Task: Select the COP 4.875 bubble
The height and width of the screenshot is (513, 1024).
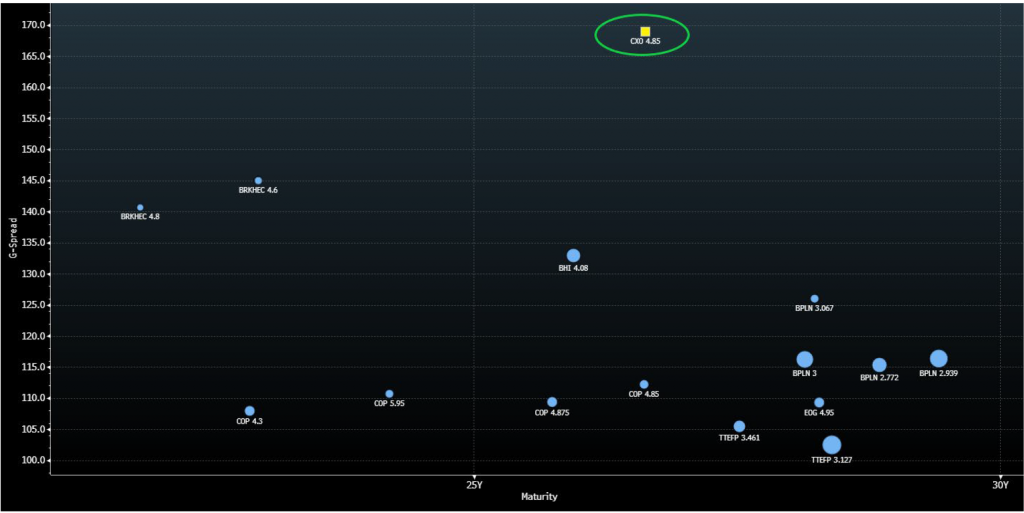Action: (552, 402)
